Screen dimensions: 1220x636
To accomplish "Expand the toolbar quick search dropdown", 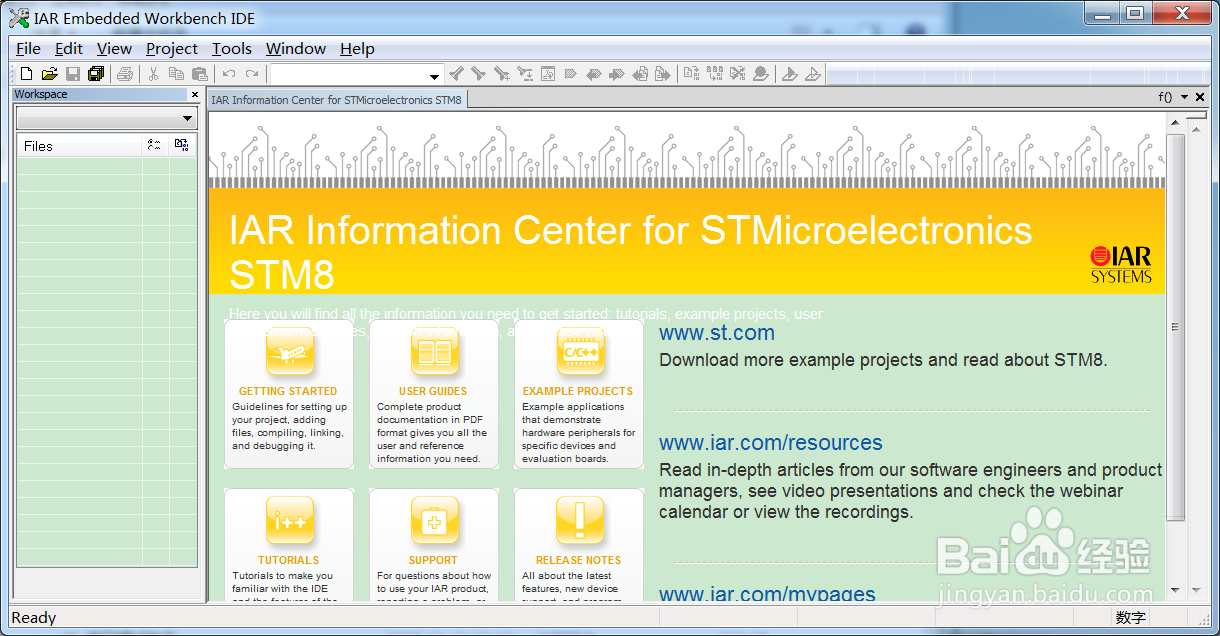I will pos(434,75).
